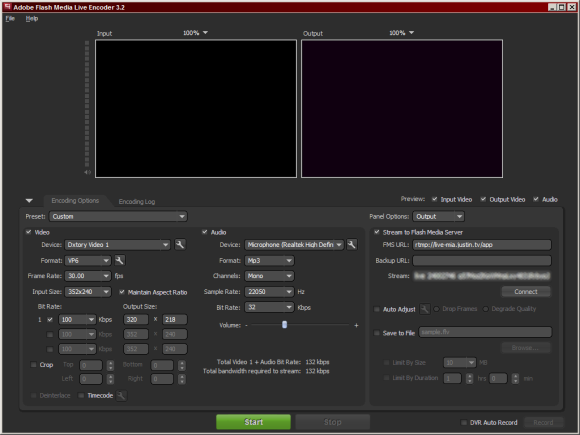
Task: Click the speaker icon below audio meter
Action: [87, 172]
